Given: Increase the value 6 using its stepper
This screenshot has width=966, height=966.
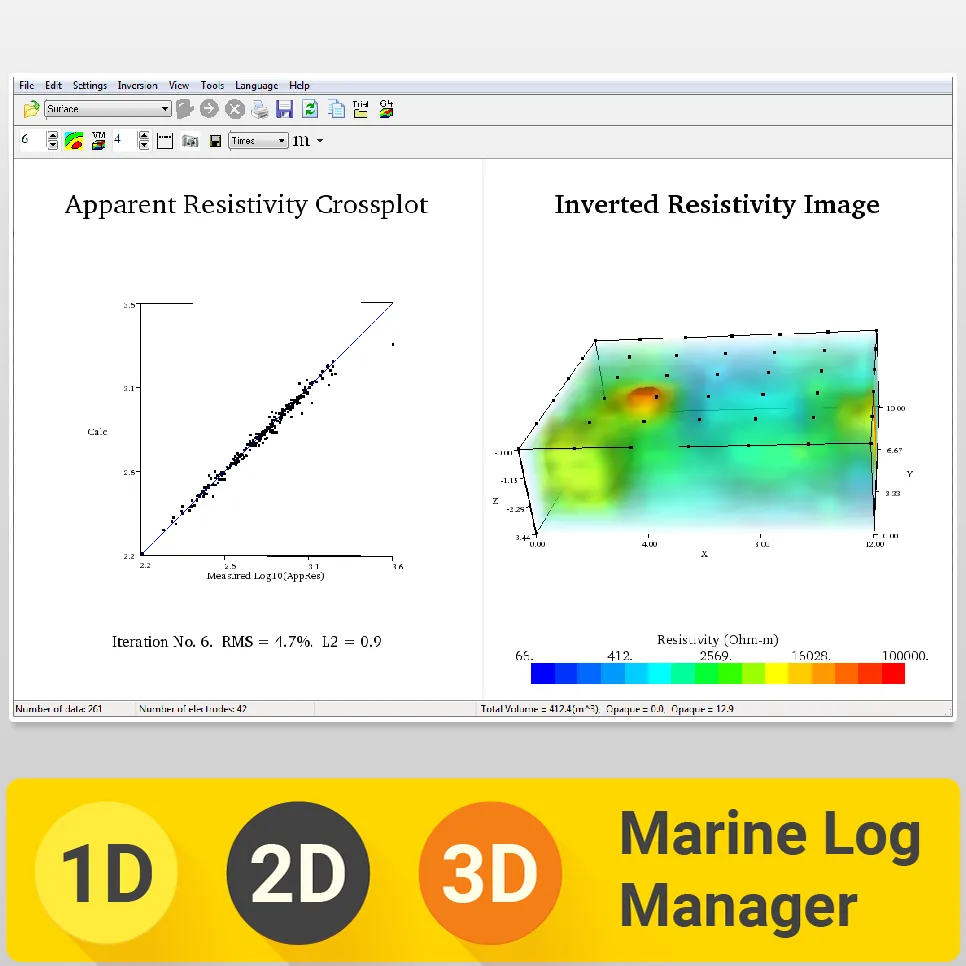Looking at the screenshot, I should [52, 134].
